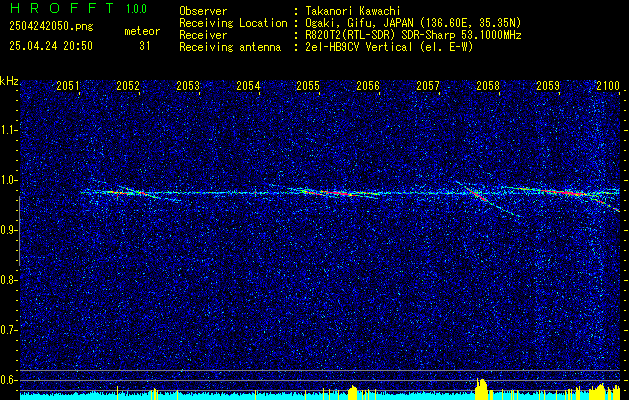
Task: Click the 0.9 kHz axis label
Action: [8, 230]
